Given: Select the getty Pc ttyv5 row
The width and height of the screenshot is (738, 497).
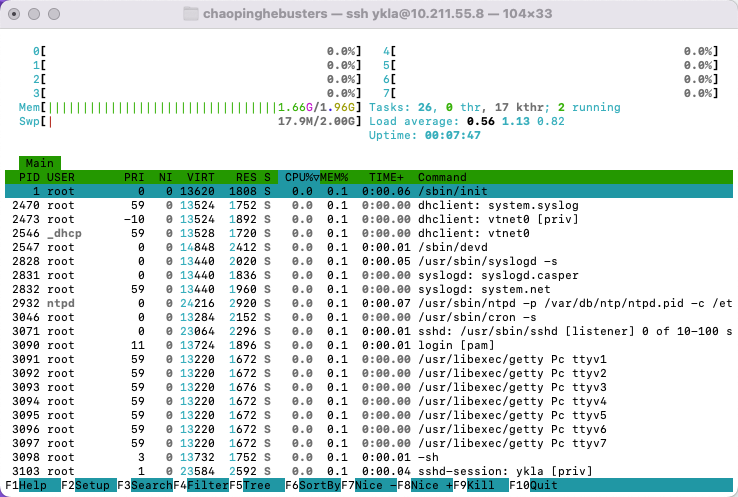Looking at the screenshot, I should click(x=369, y=415).
